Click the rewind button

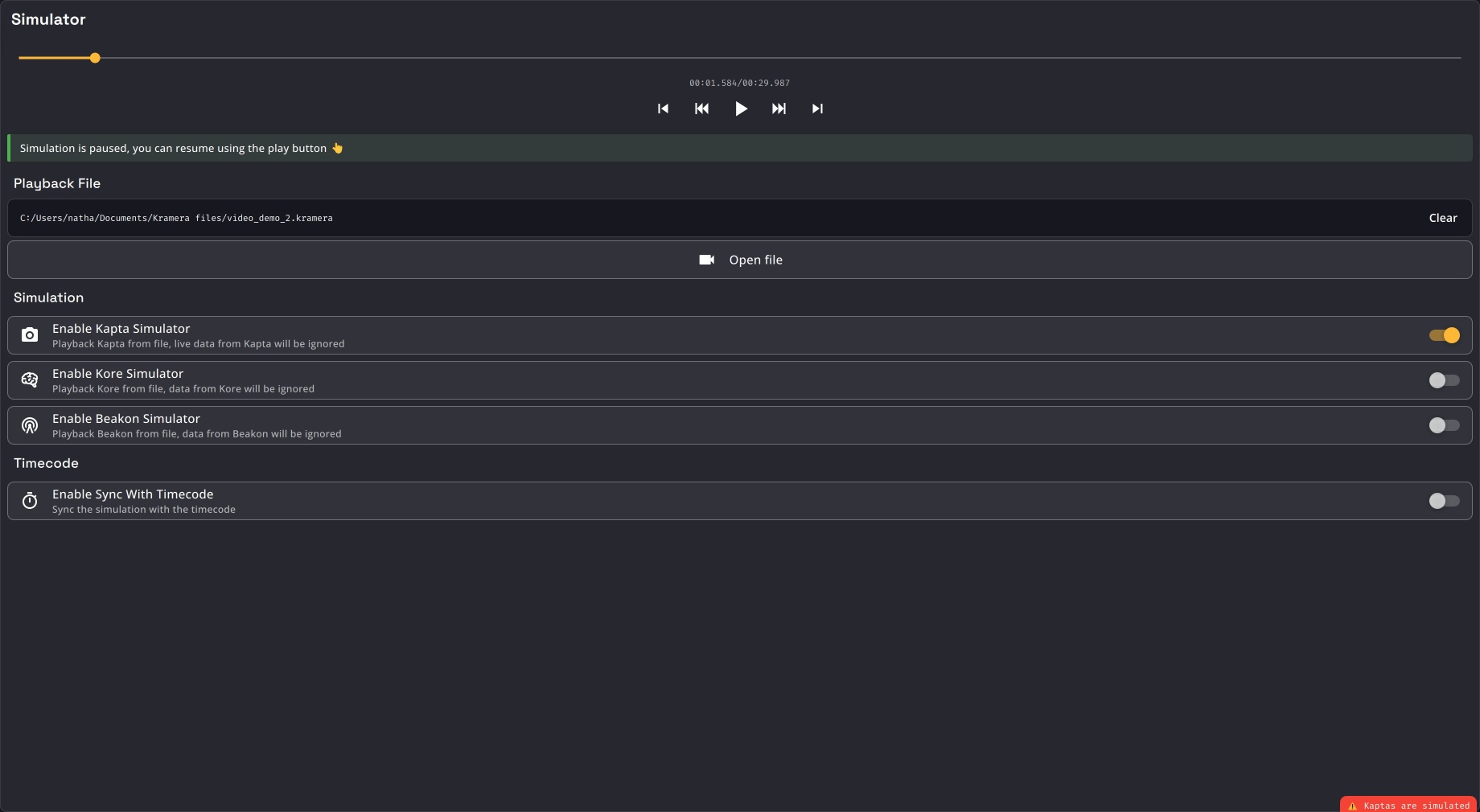pyautogui.click(x=701, y=109)
